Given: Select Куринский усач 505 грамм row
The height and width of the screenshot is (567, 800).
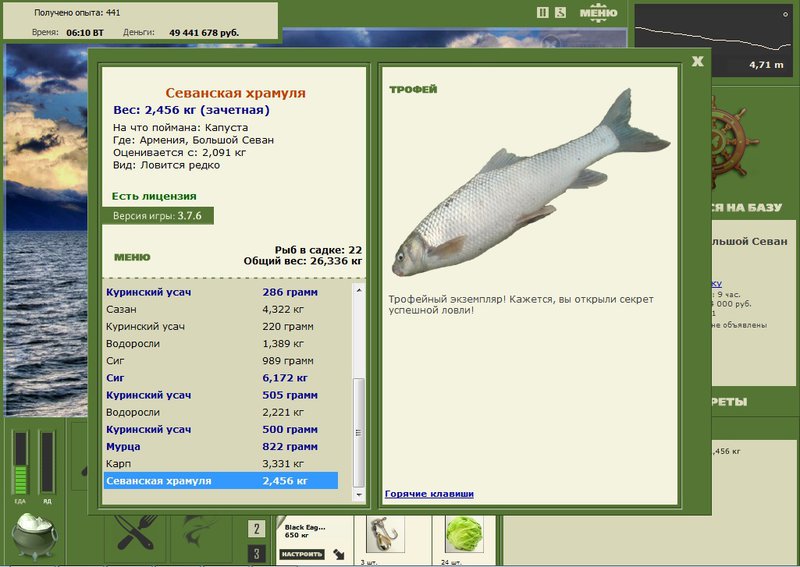Looking at the screenshot, I should click(x=220, y=395).
